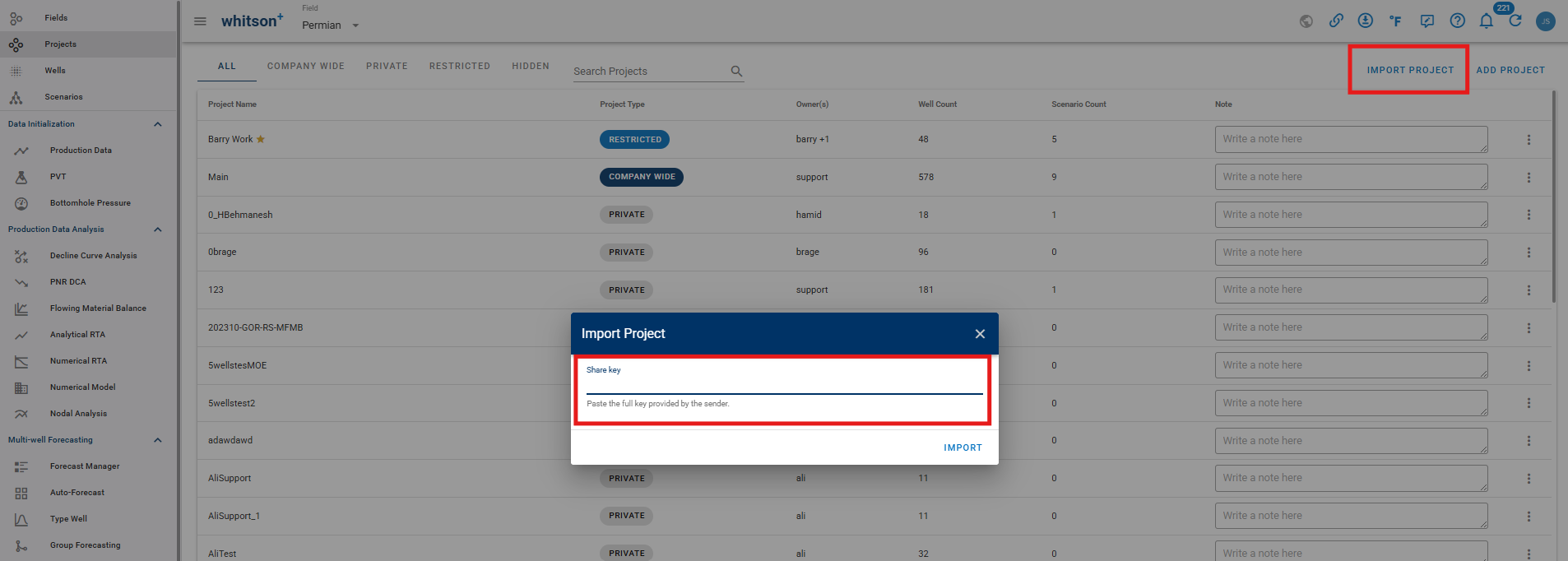
Task: Open Production Data in the sidebar
Action: click(x=88, y=151)
